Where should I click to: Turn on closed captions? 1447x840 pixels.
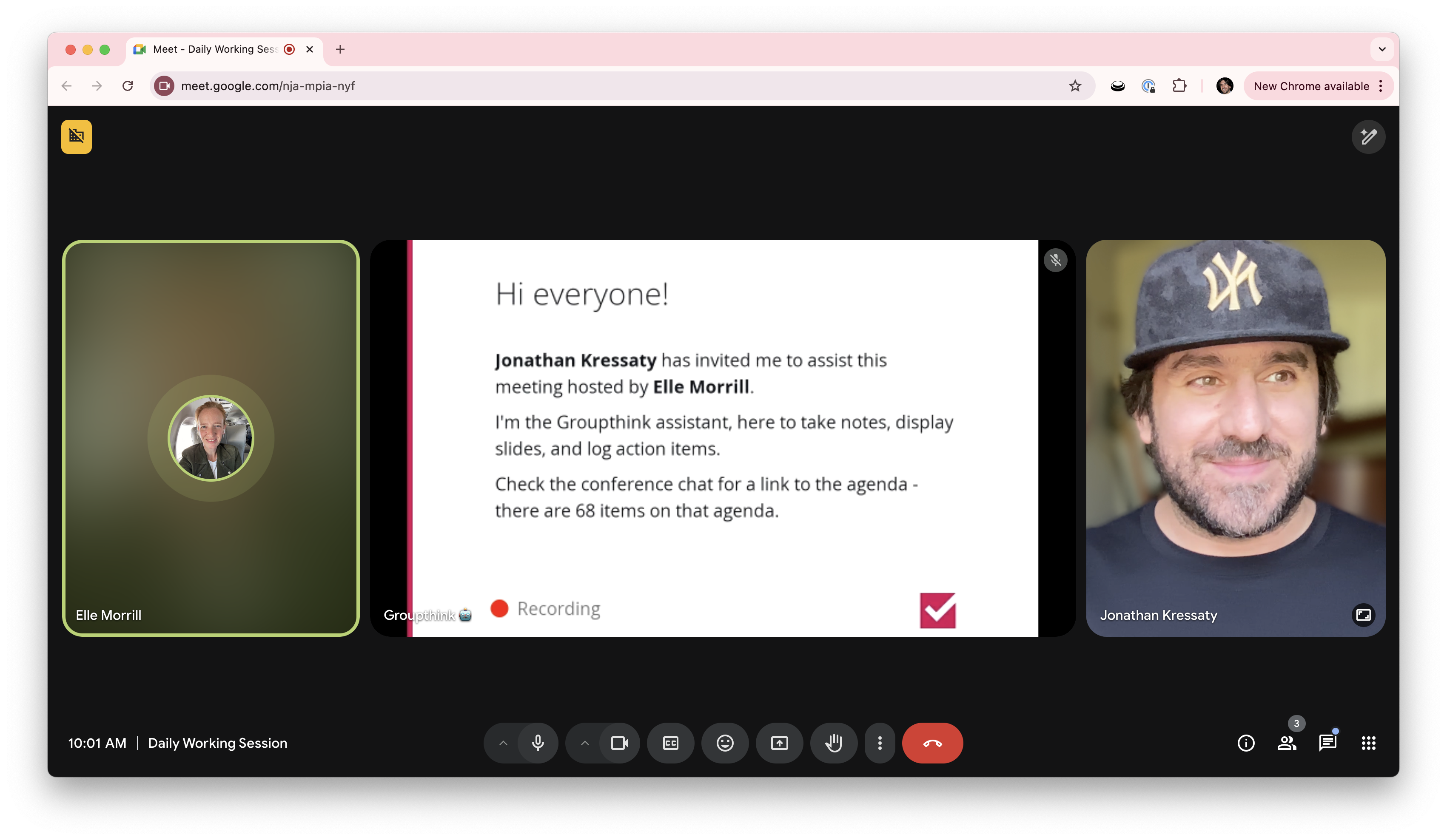670,743
